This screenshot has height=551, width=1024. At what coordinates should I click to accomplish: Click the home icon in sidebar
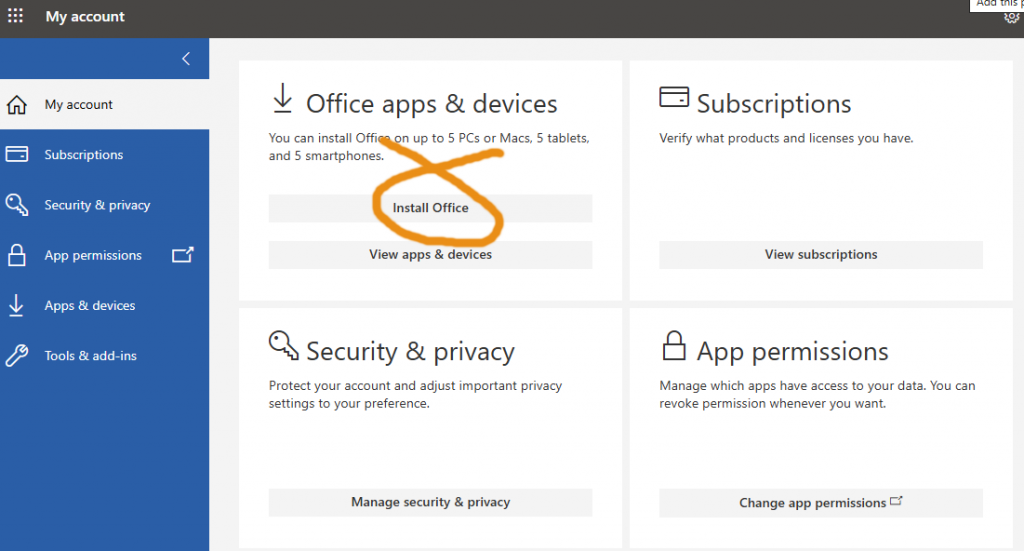click(x=17, y=105)
